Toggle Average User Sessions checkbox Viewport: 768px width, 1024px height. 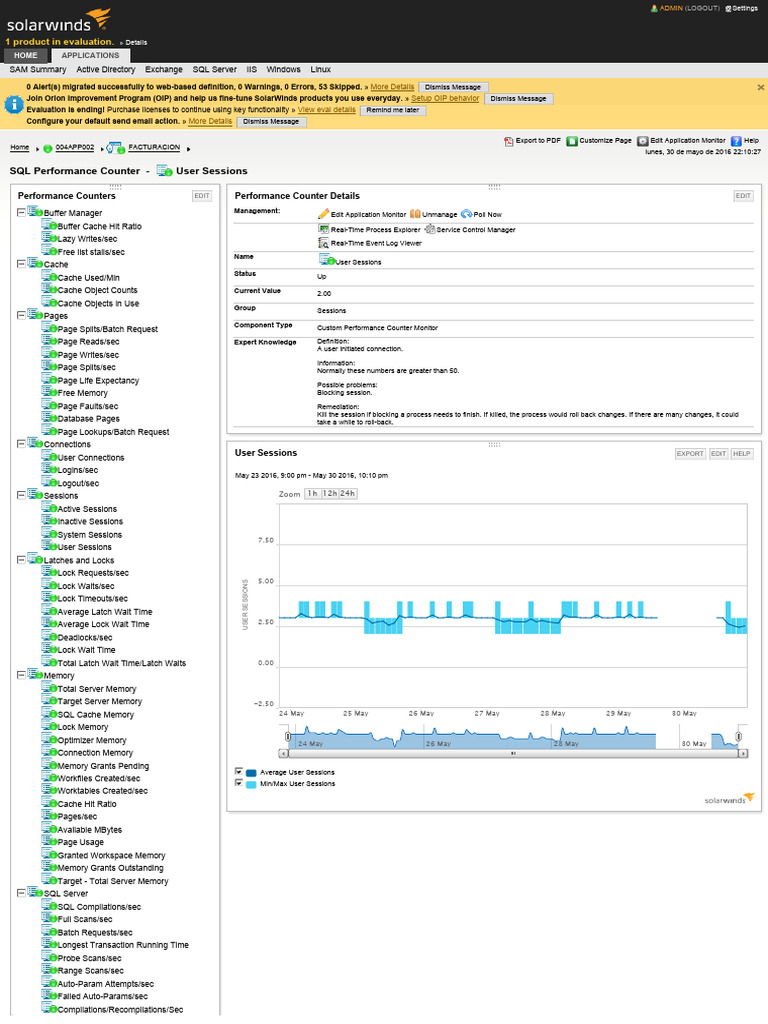[239, 772]
